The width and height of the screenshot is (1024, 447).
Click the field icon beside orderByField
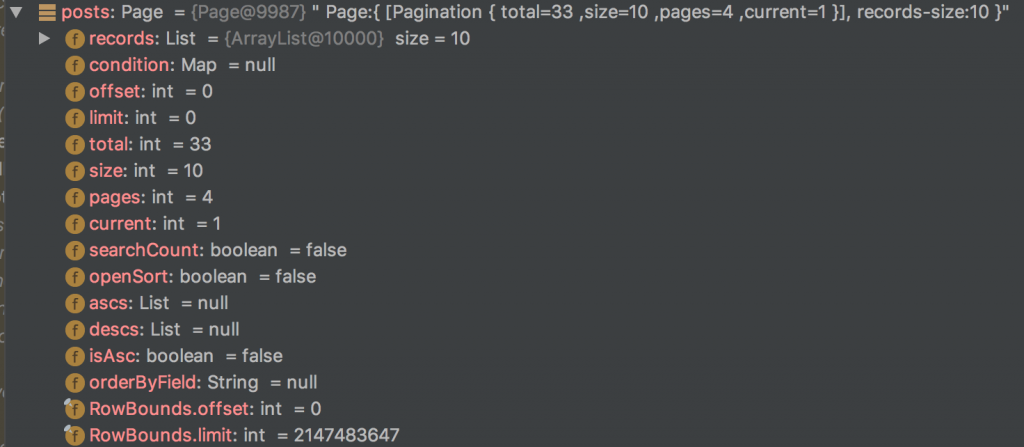tap(75, 382)
